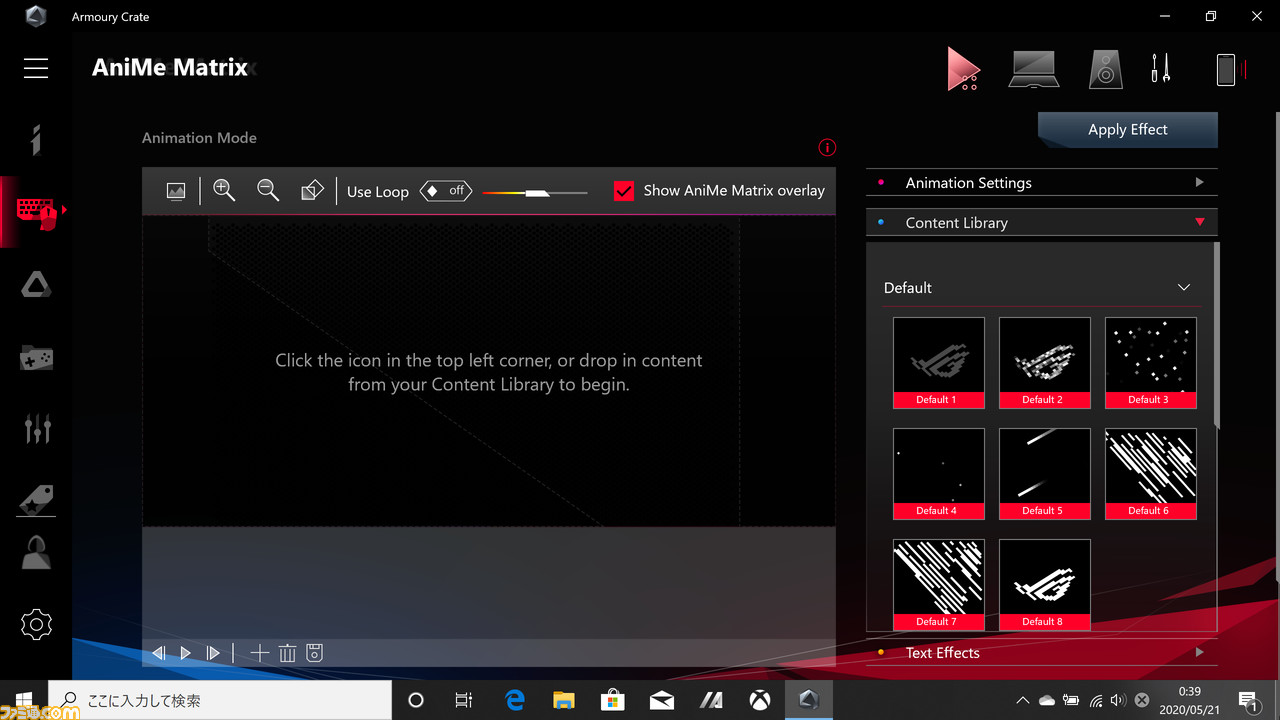
Task: Zoom out of the canvas
Action: (x=268, y=190)
